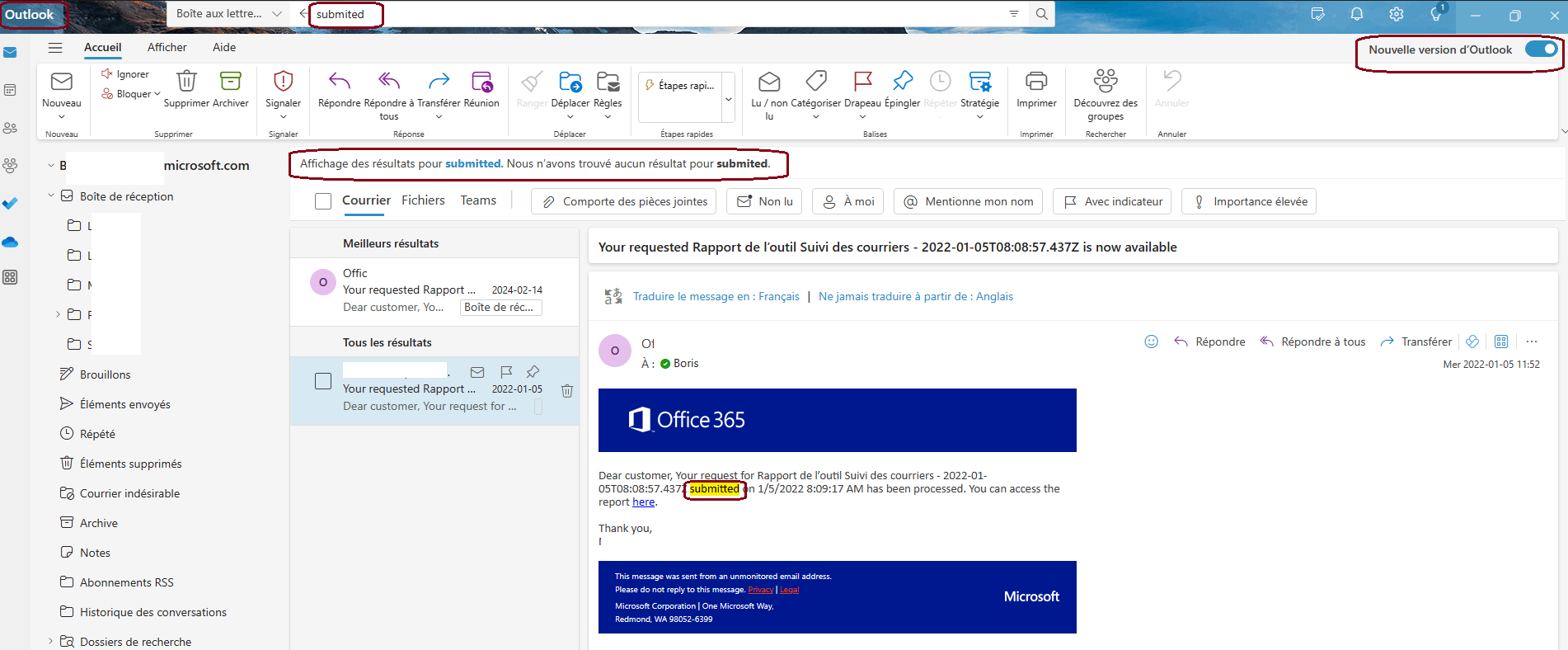This screenshot has height=650, width=1568.
Task: Open the search filter options icon
Action: 1014,14
